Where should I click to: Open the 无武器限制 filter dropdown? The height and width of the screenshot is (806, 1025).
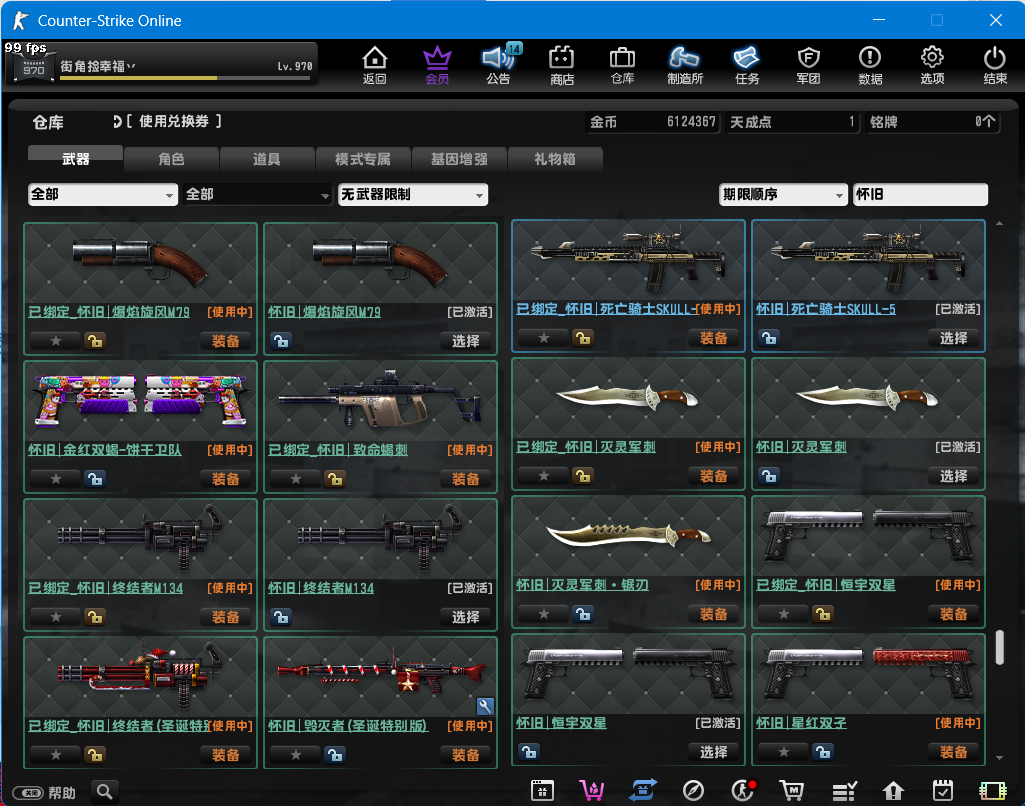tap(413, 194)
